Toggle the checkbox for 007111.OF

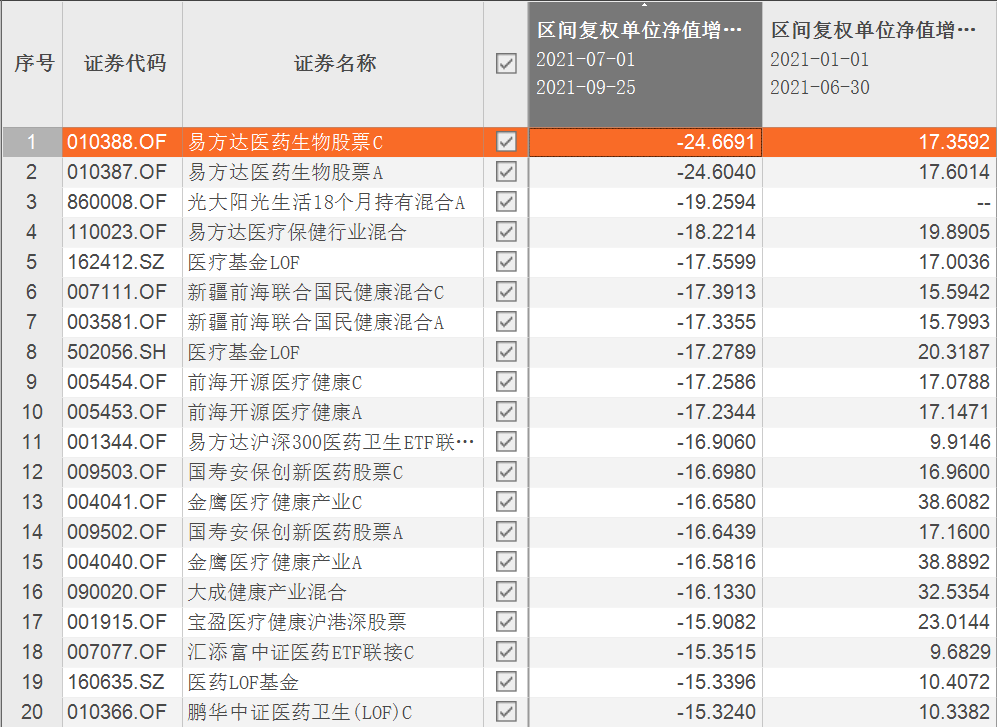coord(506,291)
